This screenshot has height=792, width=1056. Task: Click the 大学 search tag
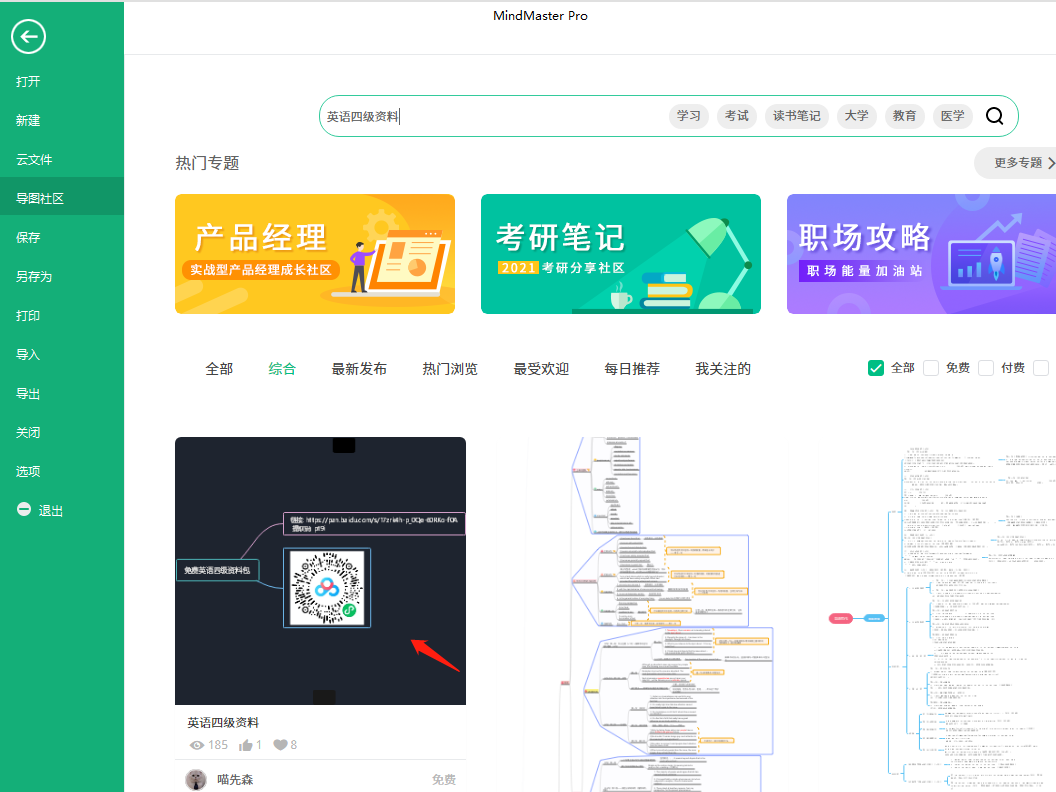click(857, 116)
